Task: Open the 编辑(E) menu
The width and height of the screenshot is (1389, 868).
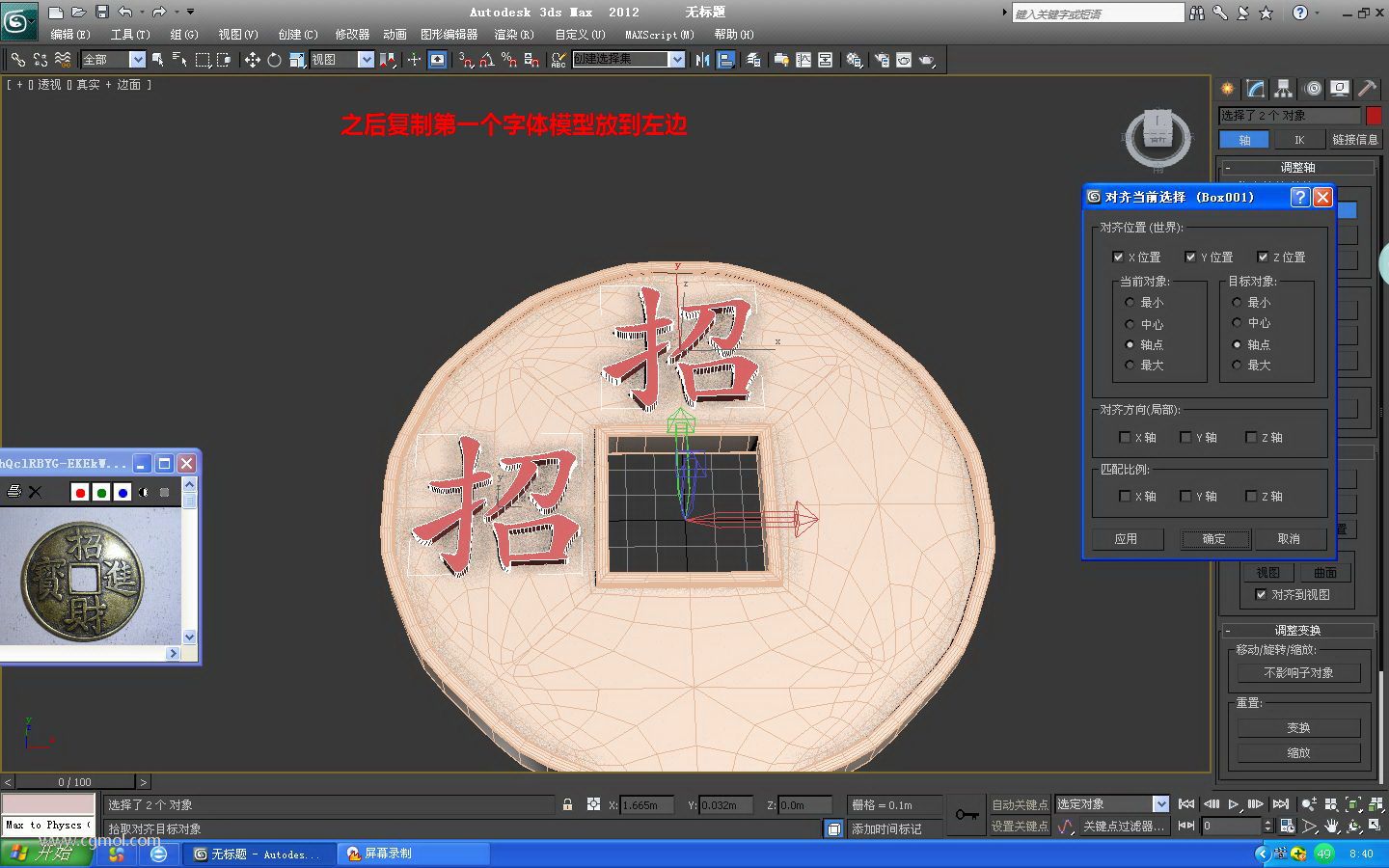Action: point(69,35)
